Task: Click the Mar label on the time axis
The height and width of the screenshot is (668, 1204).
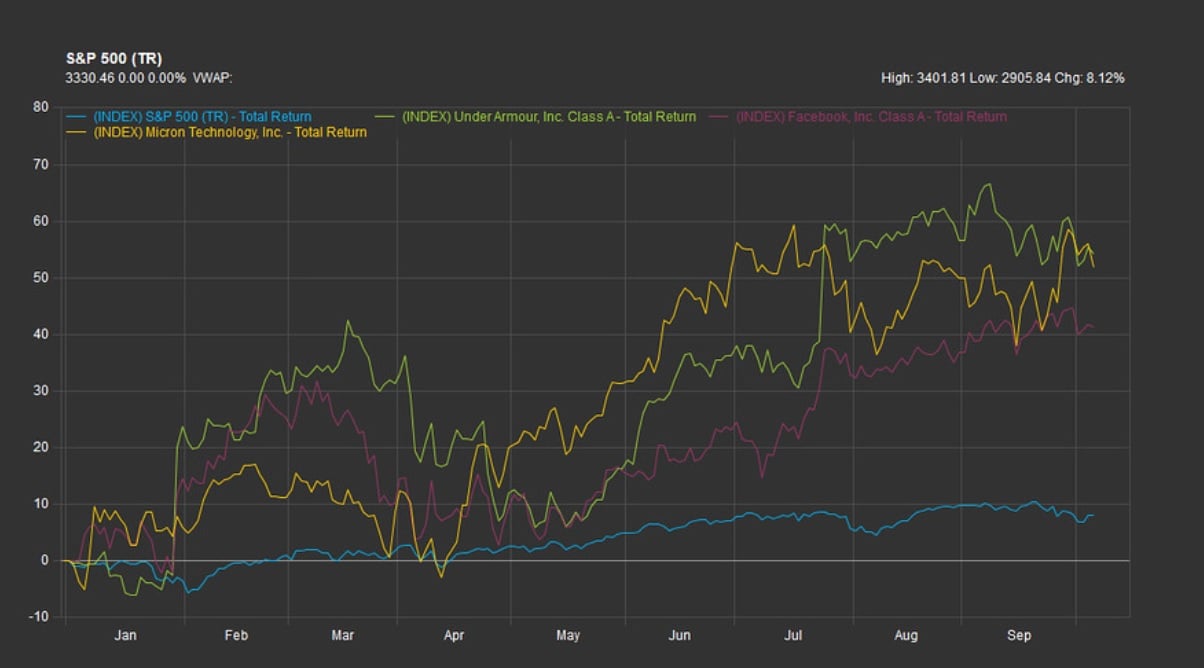Action: pos(343,635)
